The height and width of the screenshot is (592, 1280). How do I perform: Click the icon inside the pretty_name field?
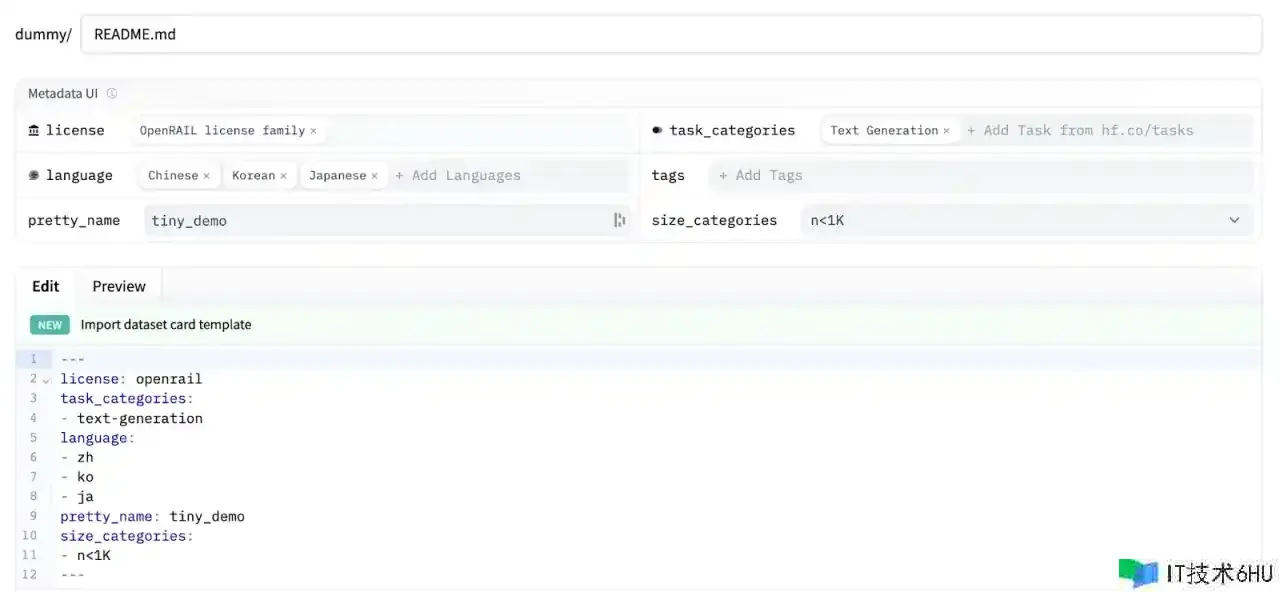click(x=619, y=220)
